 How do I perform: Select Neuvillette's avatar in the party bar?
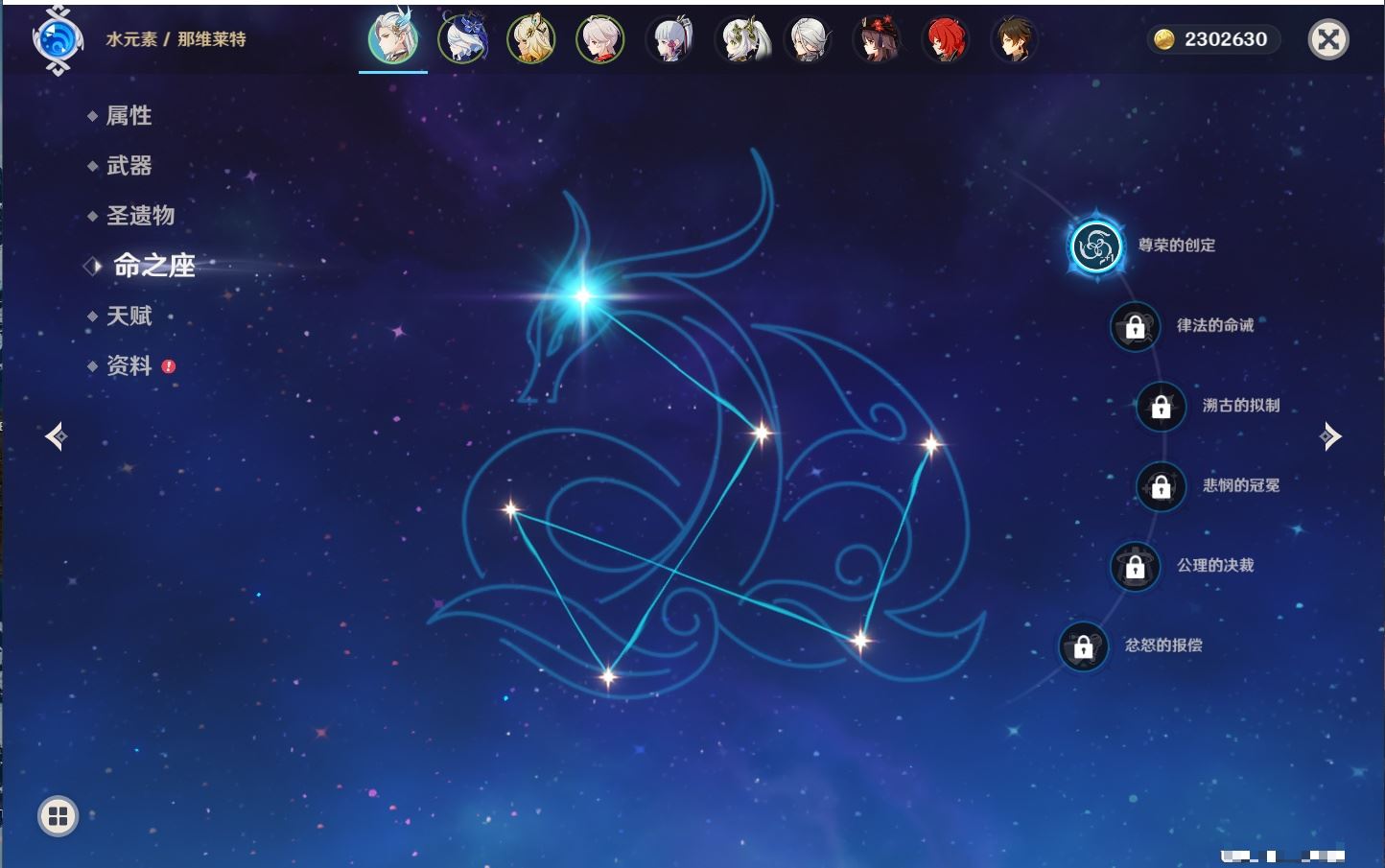[x=393, y=38]
